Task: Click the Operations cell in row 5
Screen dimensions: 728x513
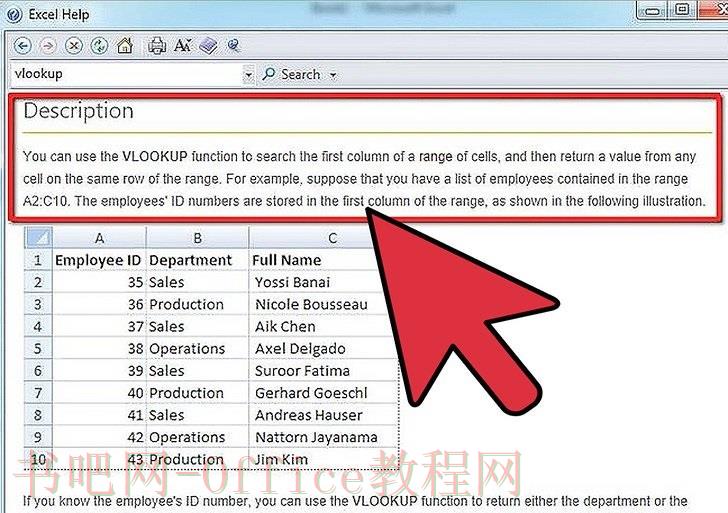Action: 197,349
